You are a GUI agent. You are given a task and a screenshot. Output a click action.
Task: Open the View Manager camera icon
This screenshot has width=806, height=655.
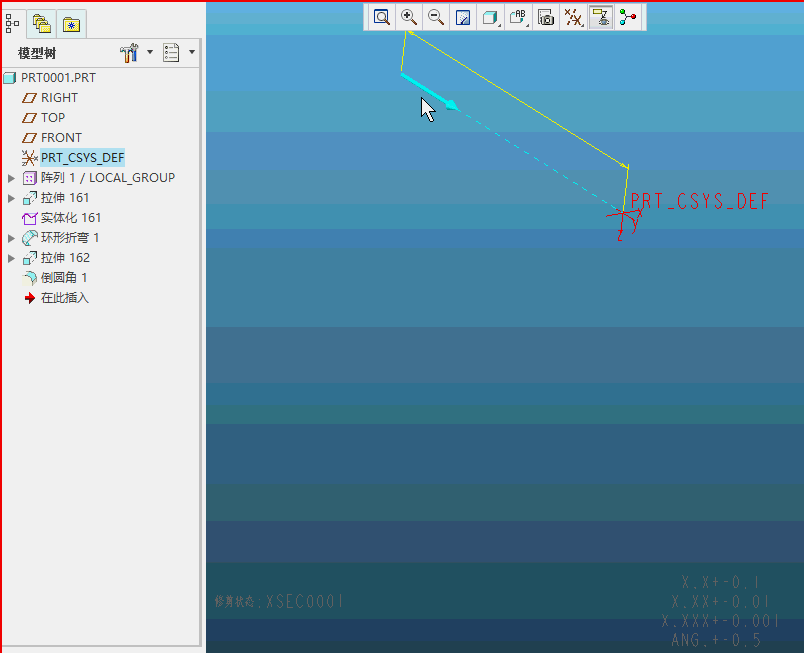click(546, 17)
